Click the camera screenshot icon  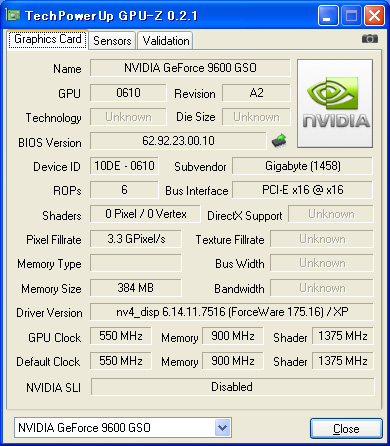pyautogui.click(x=370, y=39)
